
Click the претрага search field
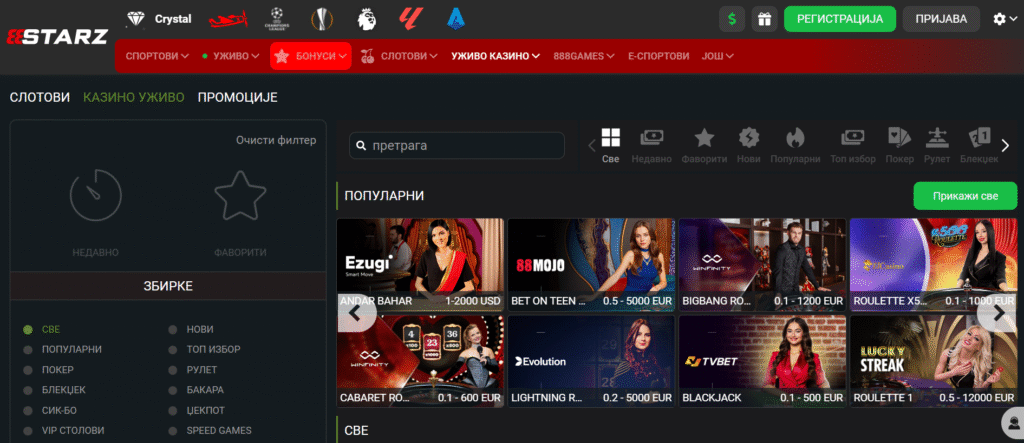click(x=457, y=146)
